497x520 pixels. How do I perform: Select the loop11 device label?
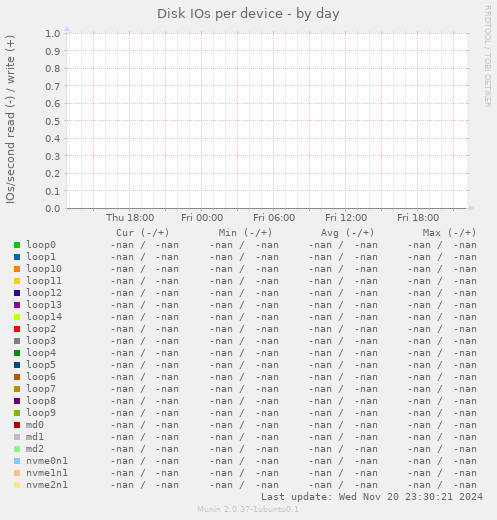point(44,281)
